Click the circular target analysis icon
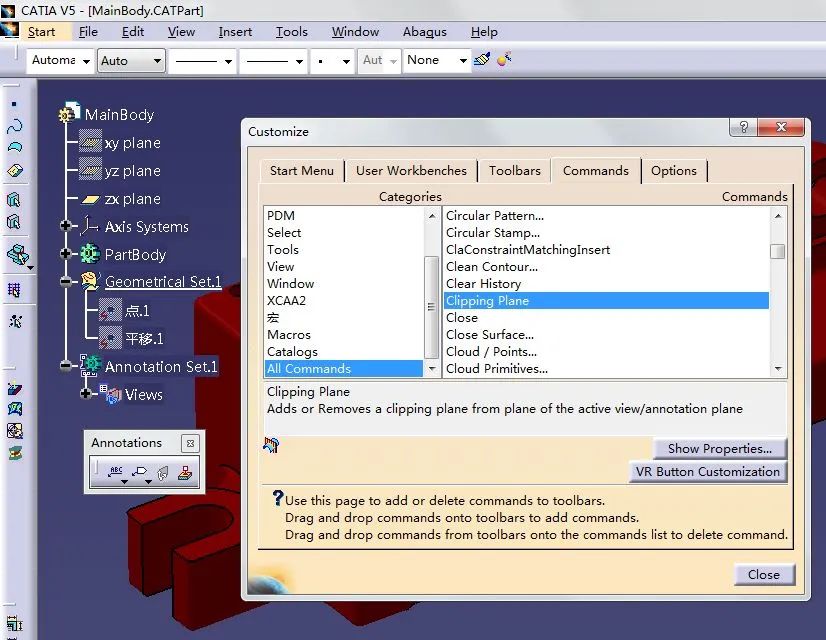The image size is (826, 640). [15, 431]
